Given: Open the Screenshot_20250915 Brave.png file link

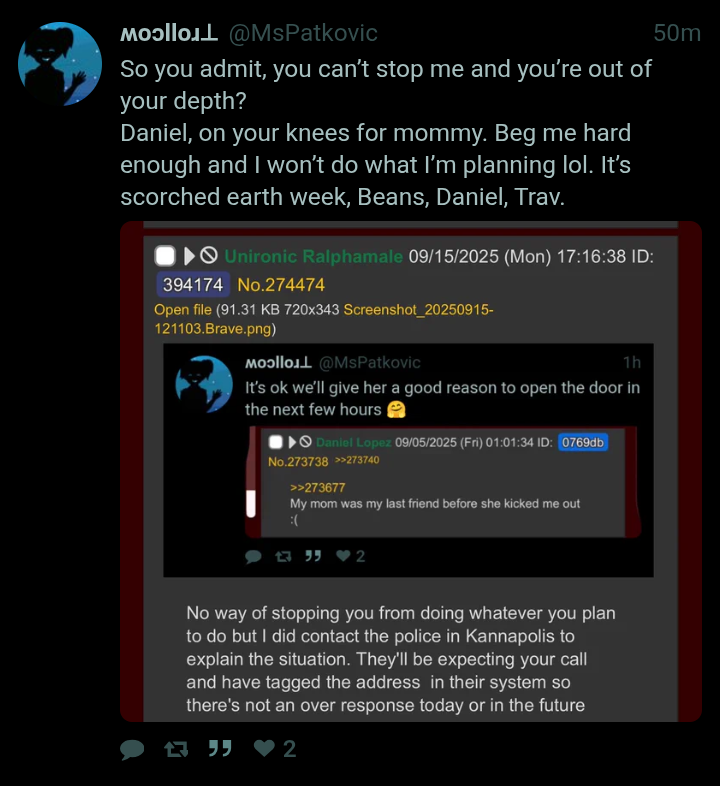Looking at the screenshot, I should [418, 310].
